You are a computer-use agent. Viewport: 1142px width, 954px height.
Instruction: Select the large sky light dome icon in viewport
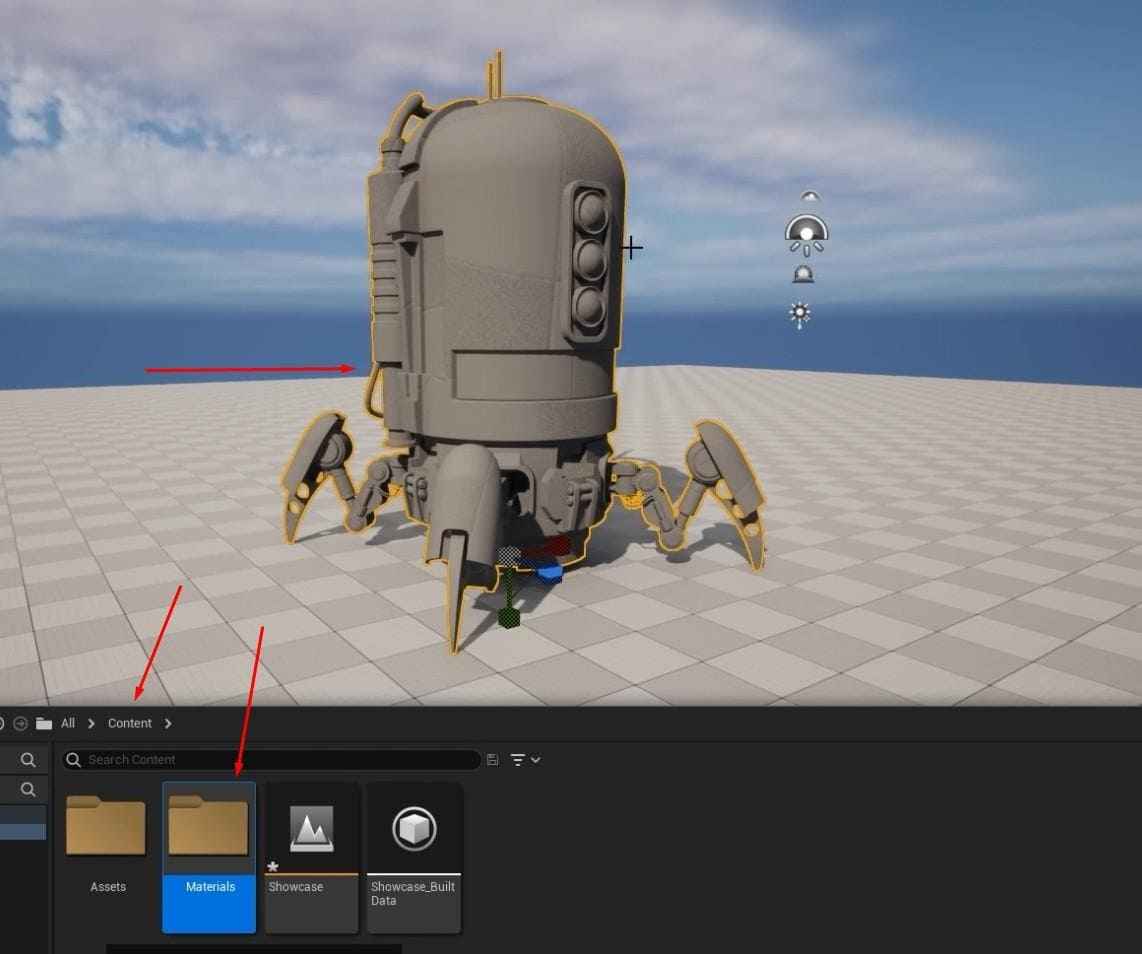click(806, 235)
